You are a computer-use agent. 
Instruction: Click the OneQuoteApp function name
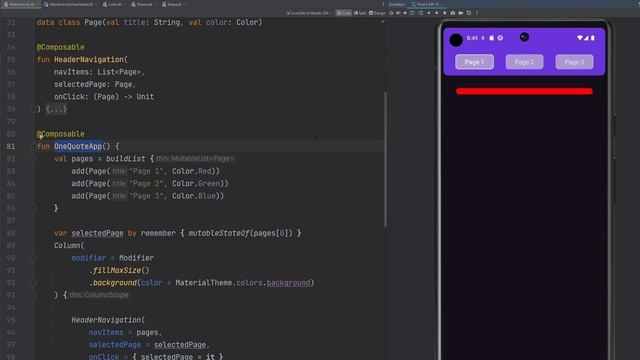click(78, 146)
